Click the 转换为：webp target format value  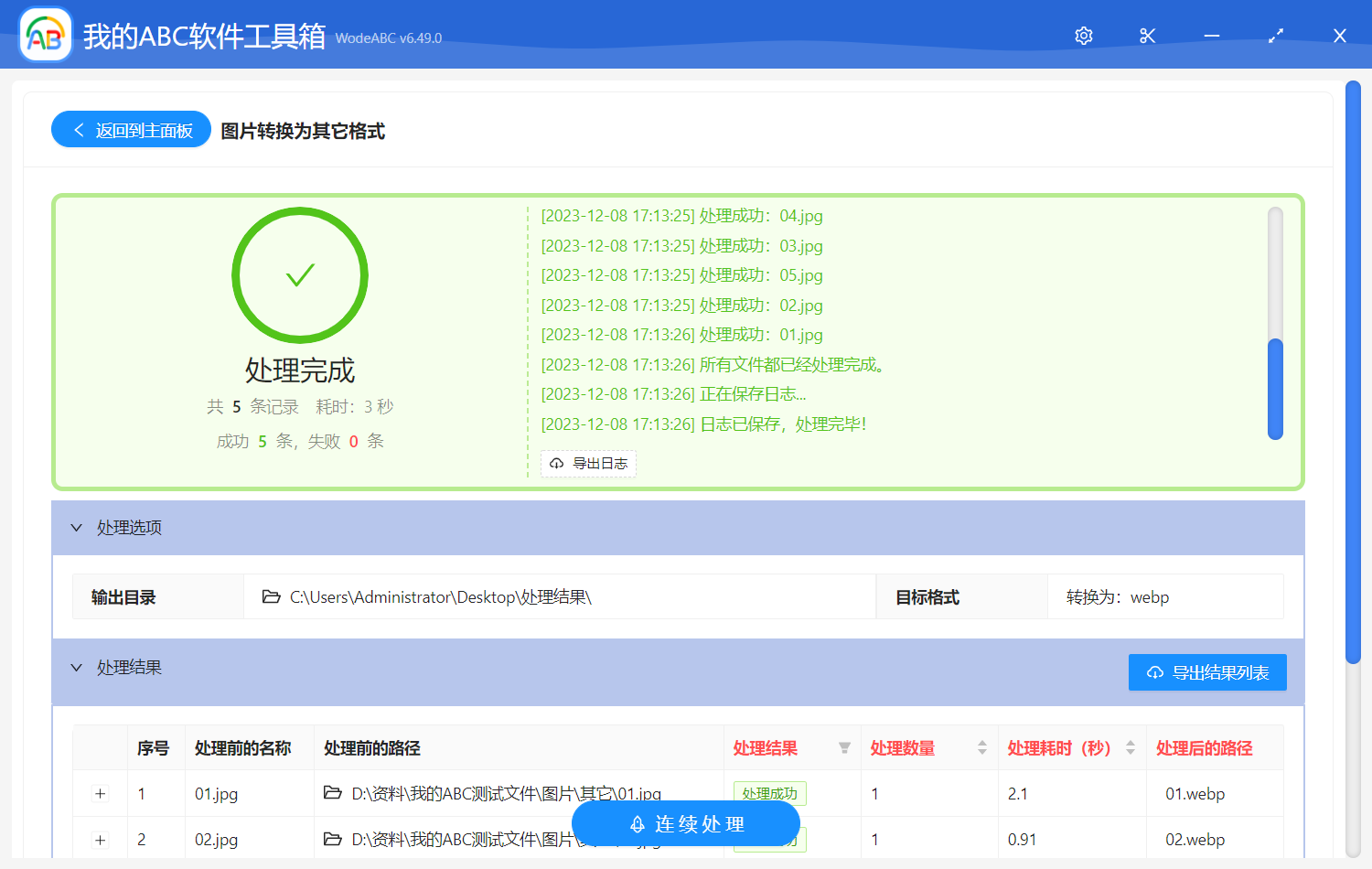[1118, 597]
